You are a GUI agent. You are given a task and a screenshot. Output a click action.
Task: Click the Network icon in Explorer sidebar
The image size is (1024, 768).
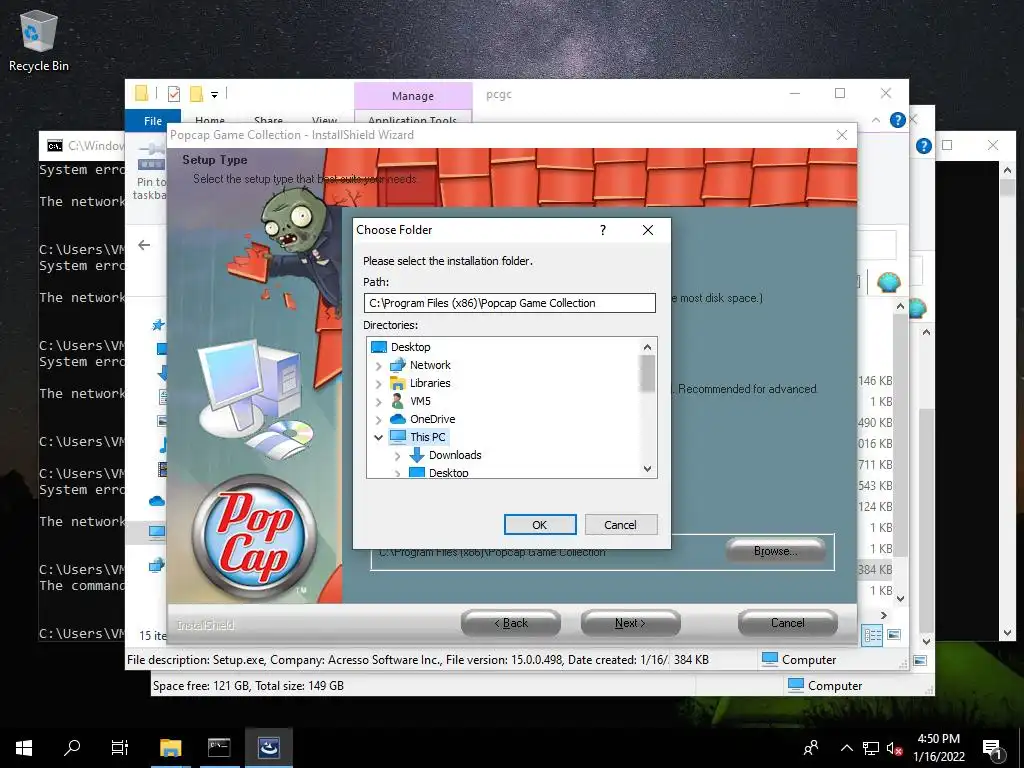157,565
